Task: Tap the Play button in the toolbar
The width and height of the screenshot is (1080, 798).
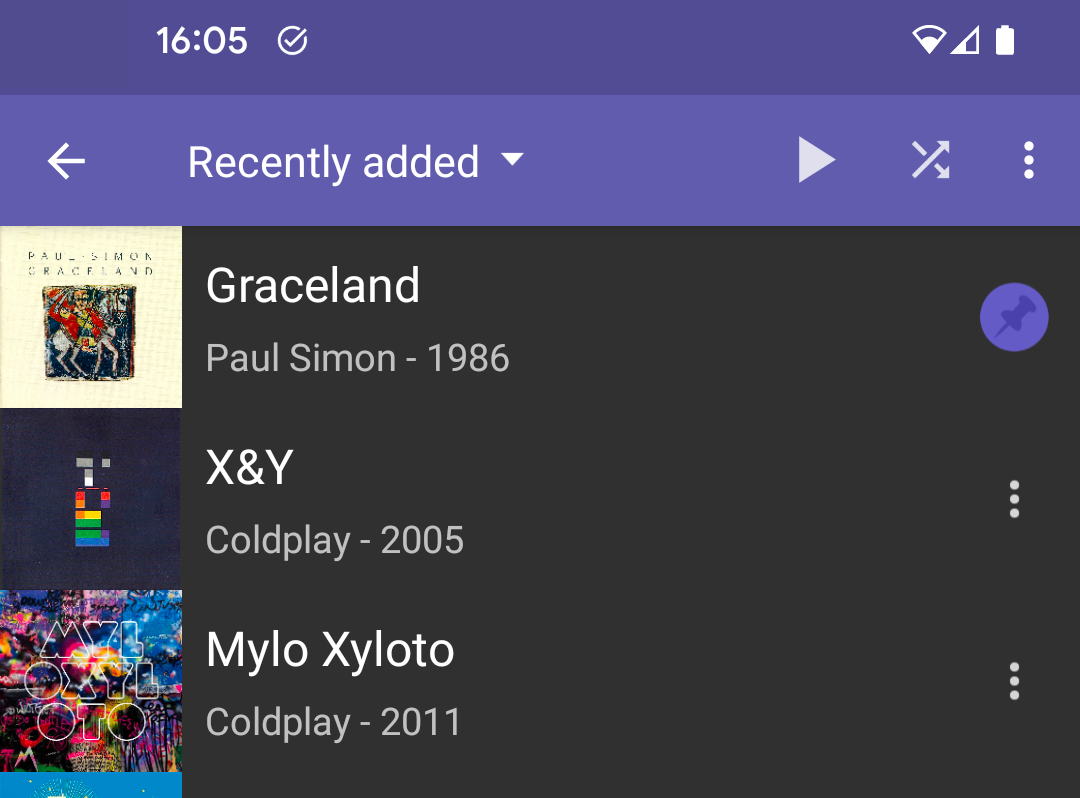Action: pos(817,160)
